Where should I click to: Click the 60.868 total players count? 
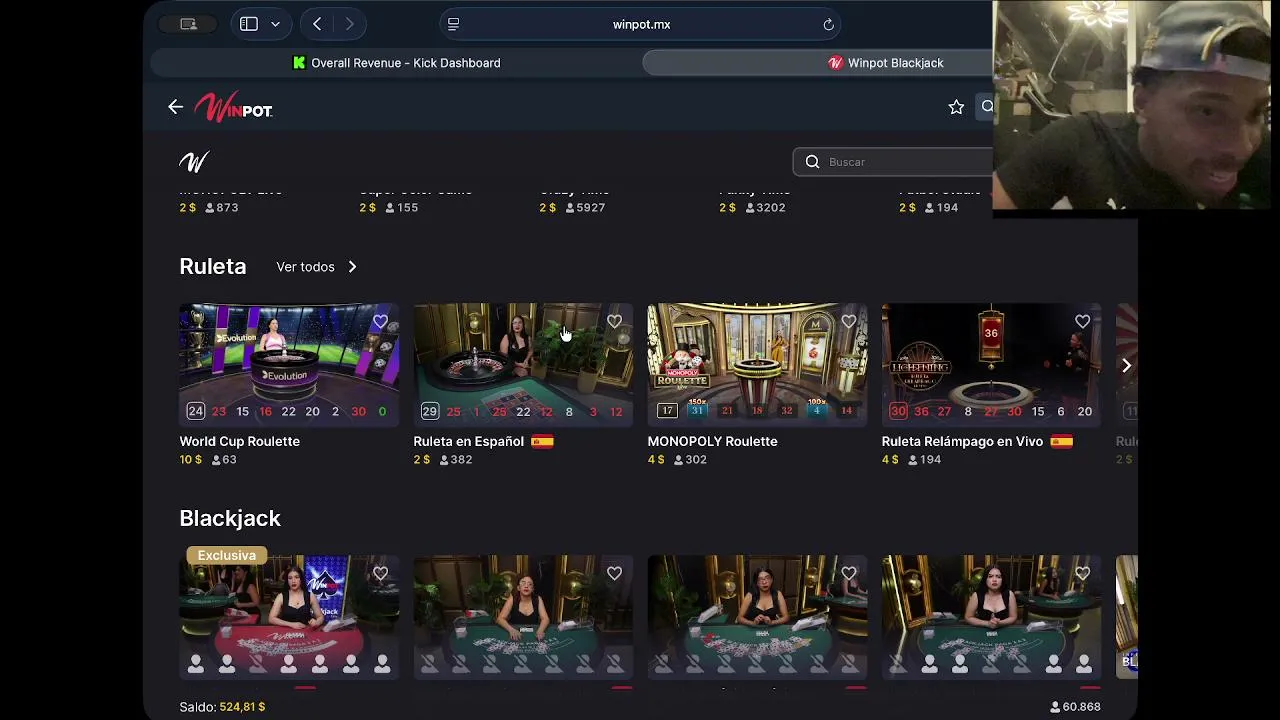pyautogui.click(x=1081, y=707)
